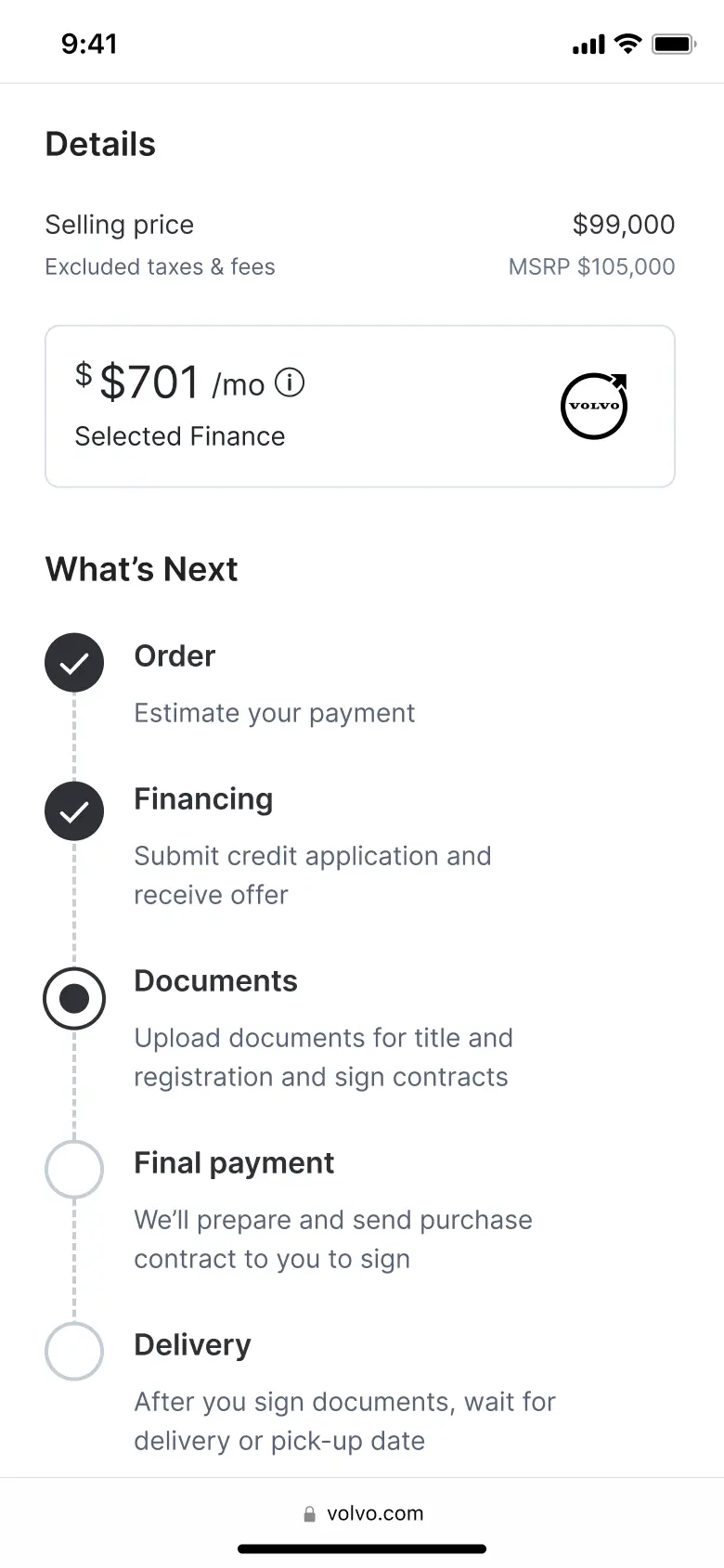Select the Delivery step circle
The height and width of the screenshot is (1568, 724).
pos(74,1352)
